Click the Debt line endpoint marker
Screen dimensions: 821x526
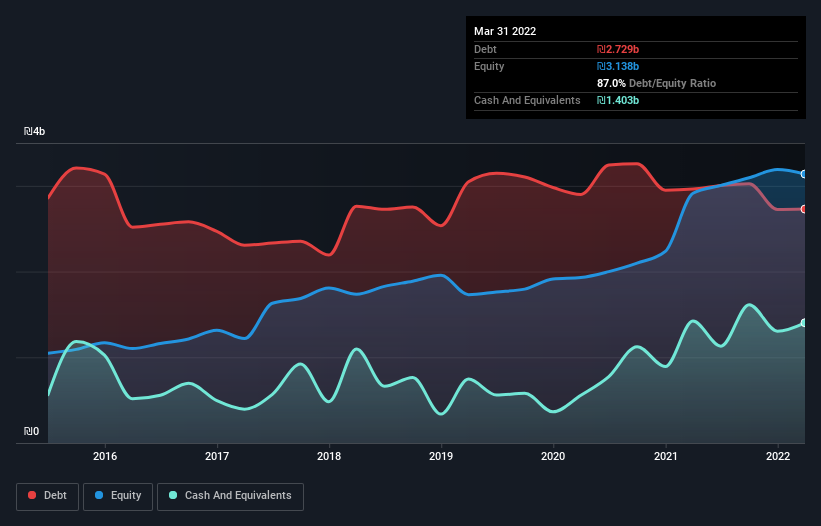coord(804,209)
